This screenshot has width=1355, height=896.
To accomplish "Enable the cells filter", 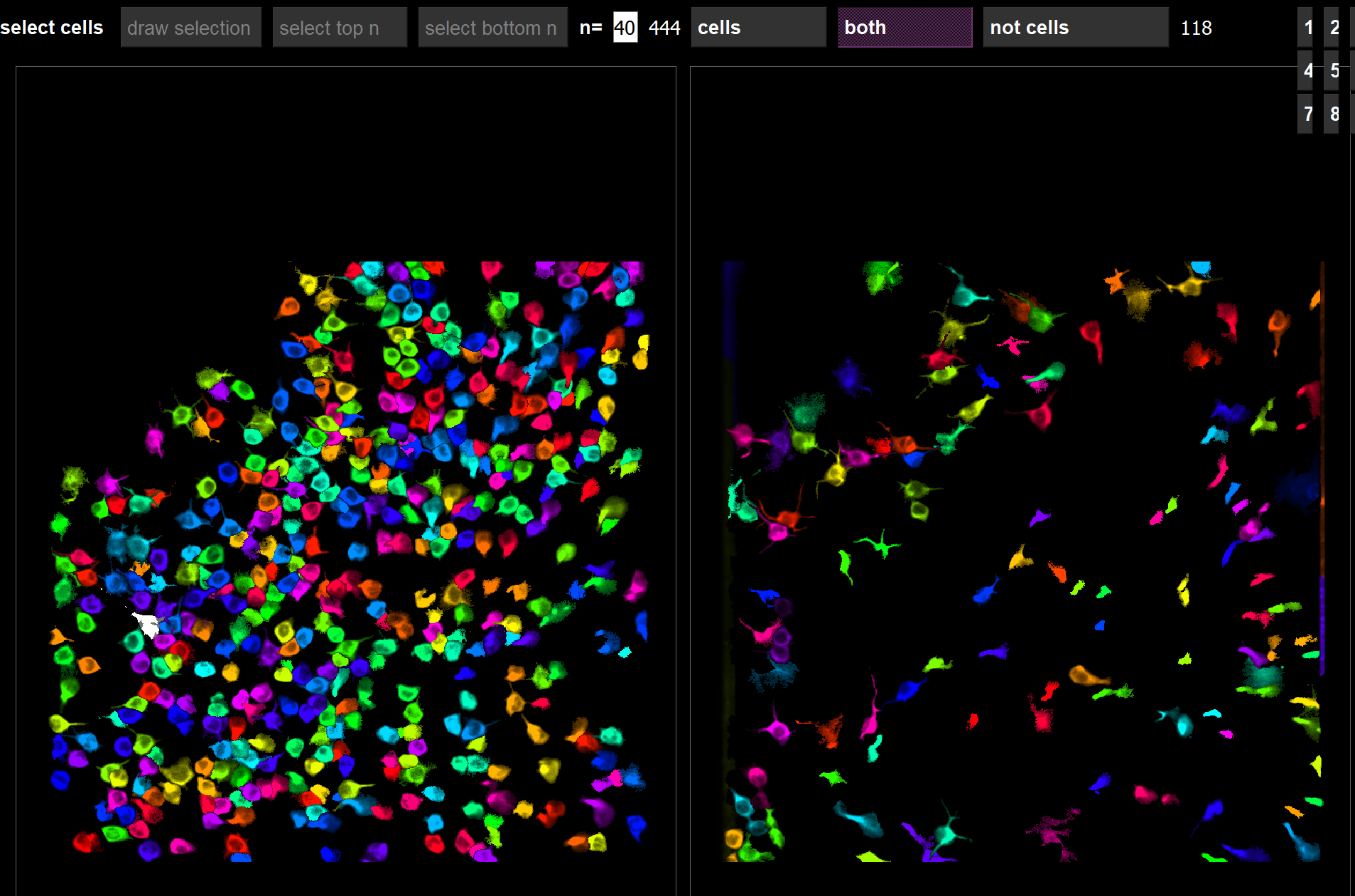I will click(757, 27).
